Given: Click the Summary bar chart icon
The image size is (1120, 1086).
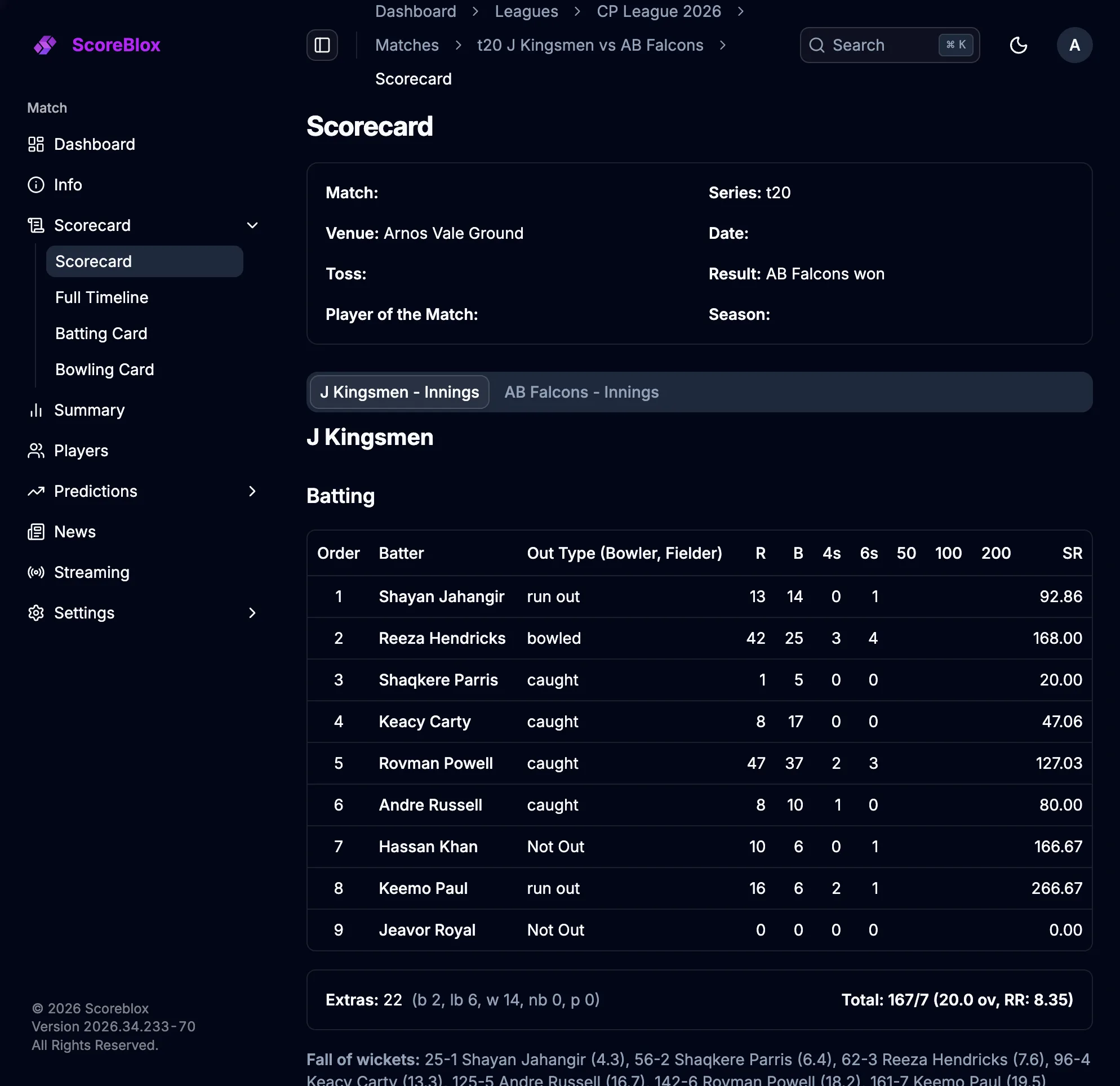Looking at the screenshot, I should pyautogui.click(x=36, y=410).
